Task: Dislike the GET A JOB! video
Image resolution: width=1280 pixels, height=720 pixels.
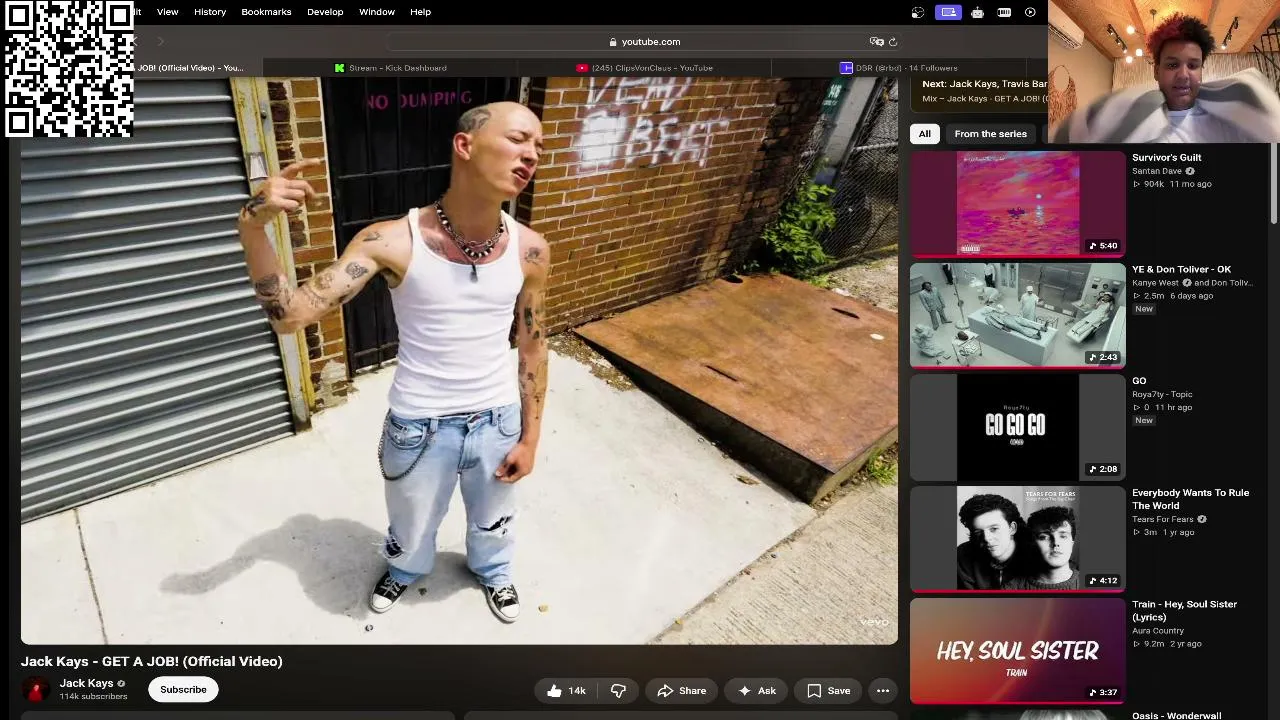Action: click(x=618, y=690)
